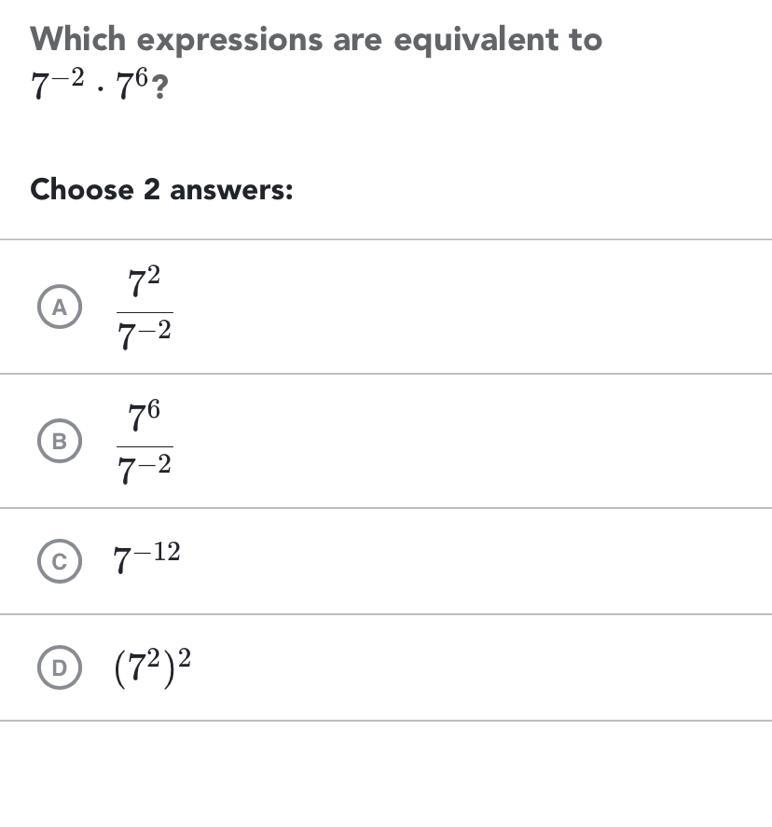The image size is (772, 827).
Task: Click the question mark after 7^6
Action: coord(160,90)
